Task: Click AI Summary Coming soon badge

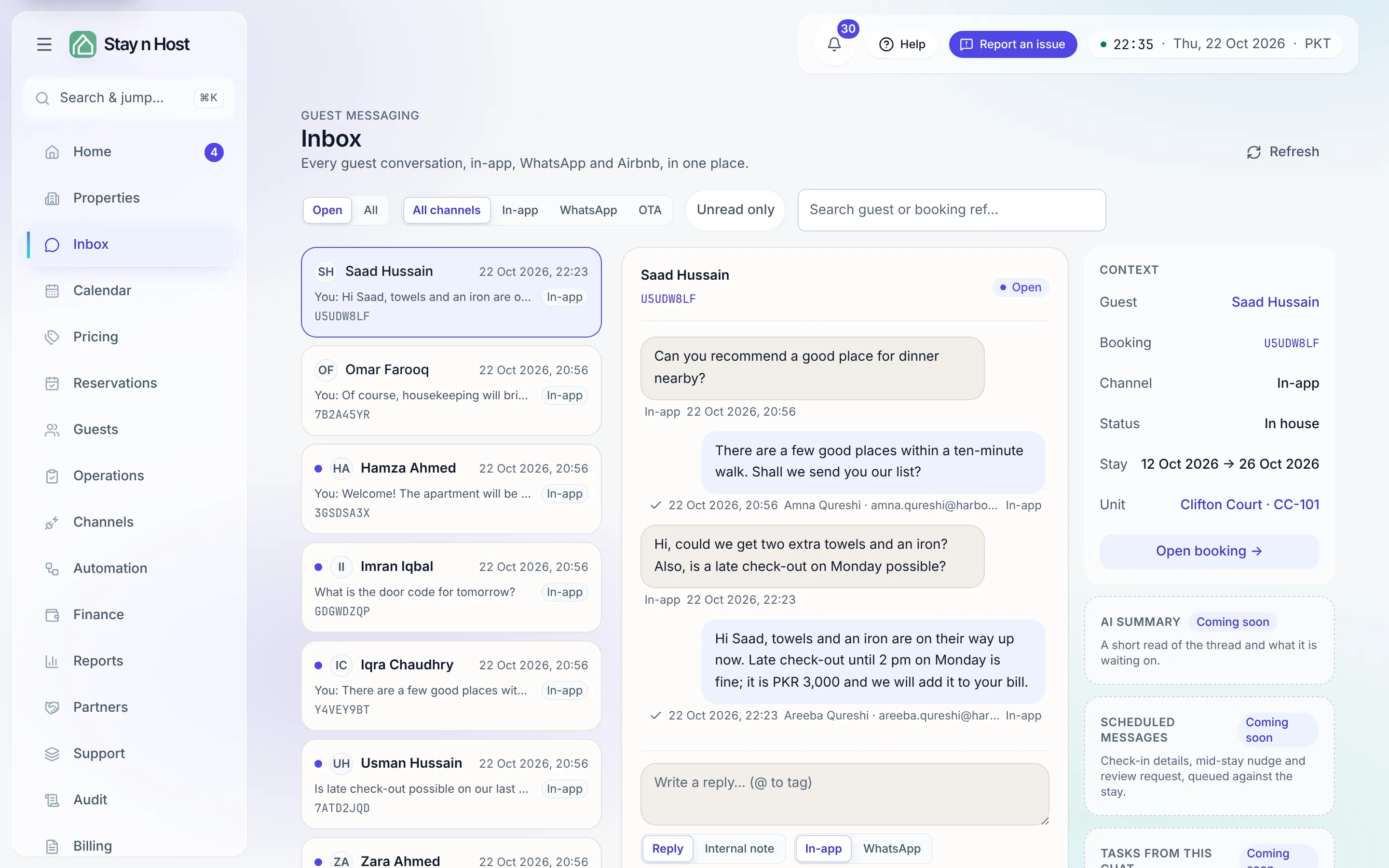Action: 1232,622
